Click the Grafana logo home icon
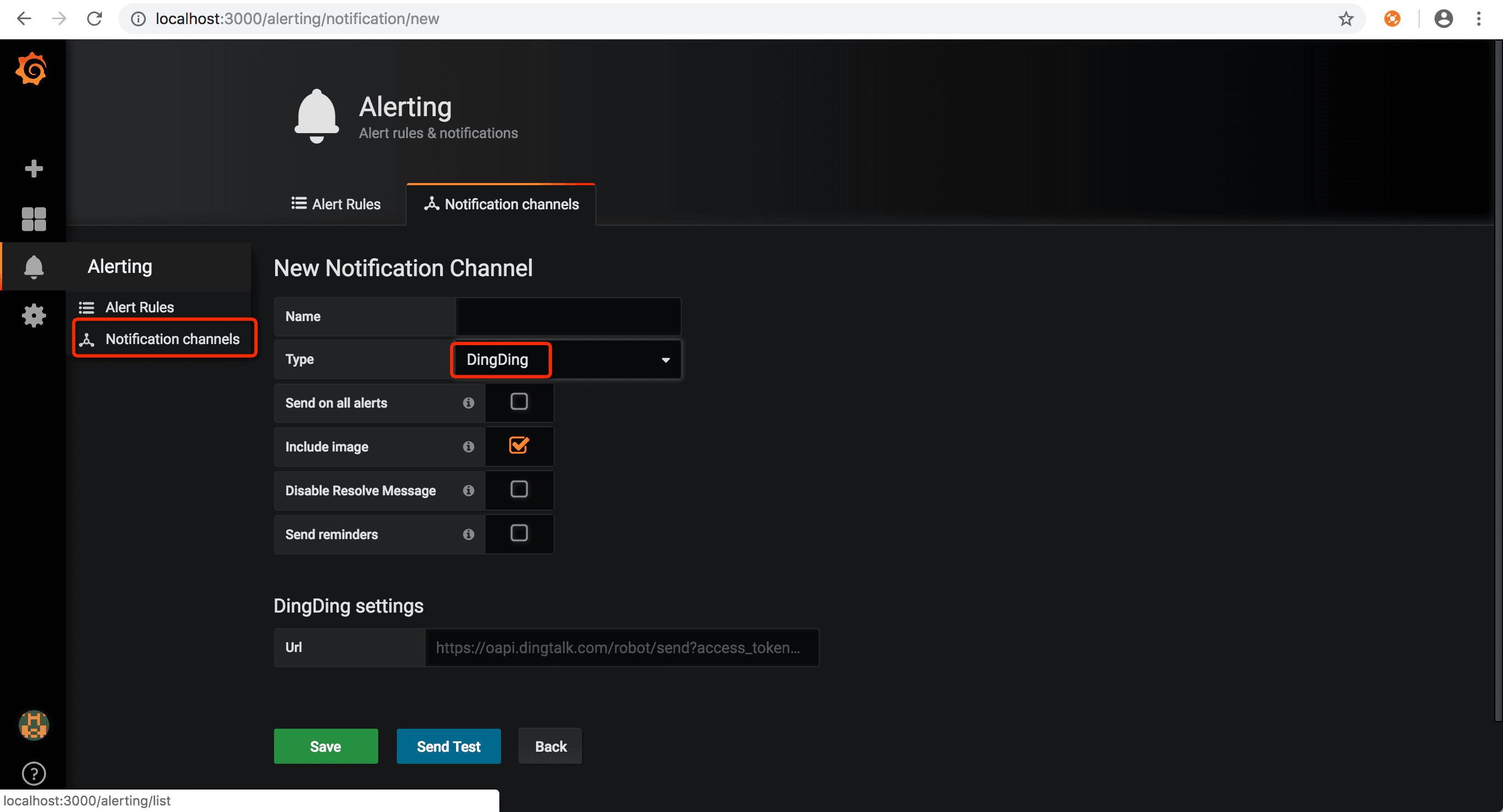1503x812 pixels. [31, 70]
